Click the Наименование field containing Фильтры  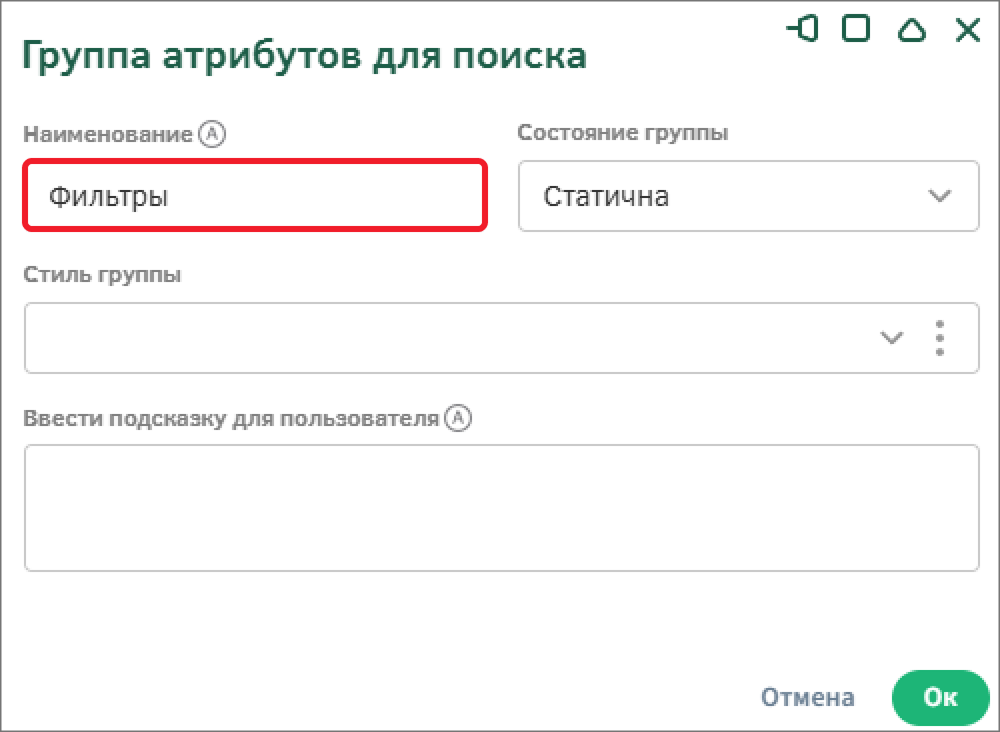(x=255, y=195)
